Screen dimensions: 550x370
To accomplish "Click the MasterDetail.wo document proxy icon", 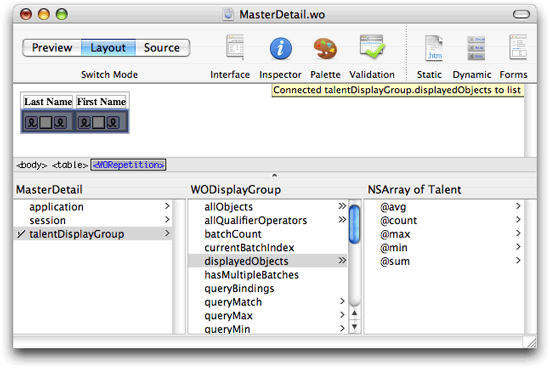I will point(228,14).
